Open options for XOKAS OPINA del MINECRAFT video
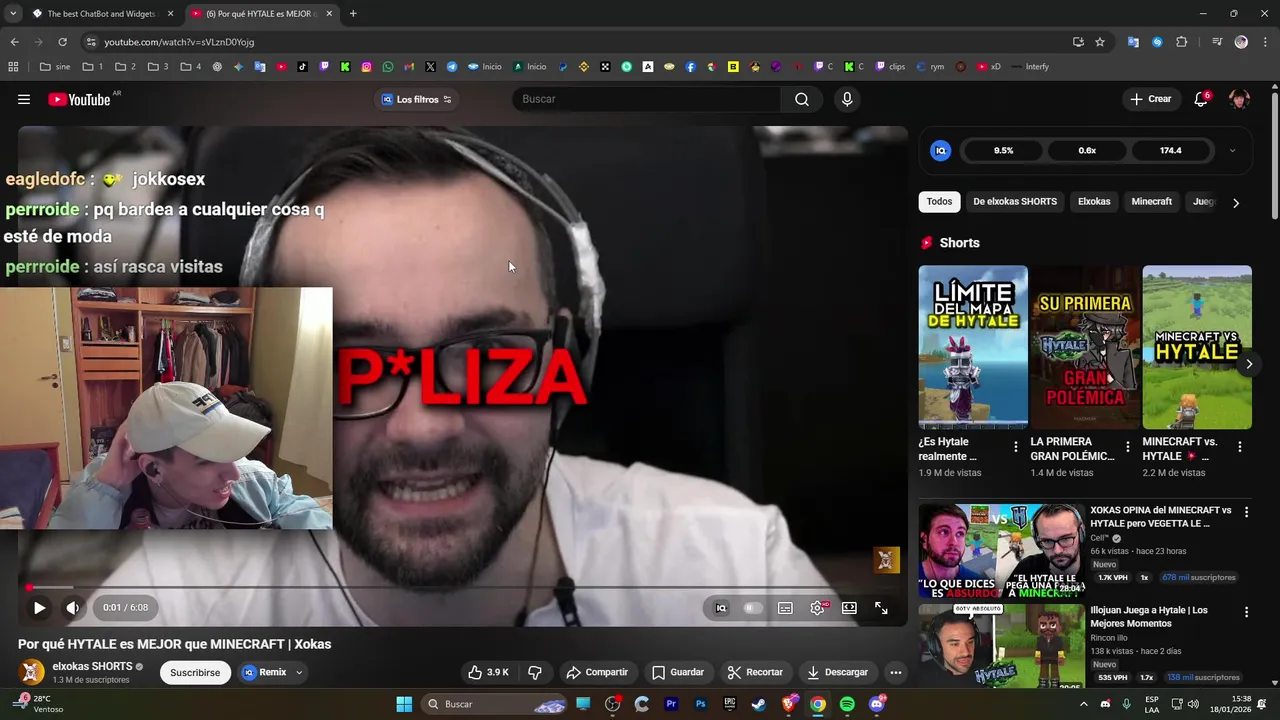Image resolution: width=1280 pixels, height=720 pixels. click(1246, 512)
